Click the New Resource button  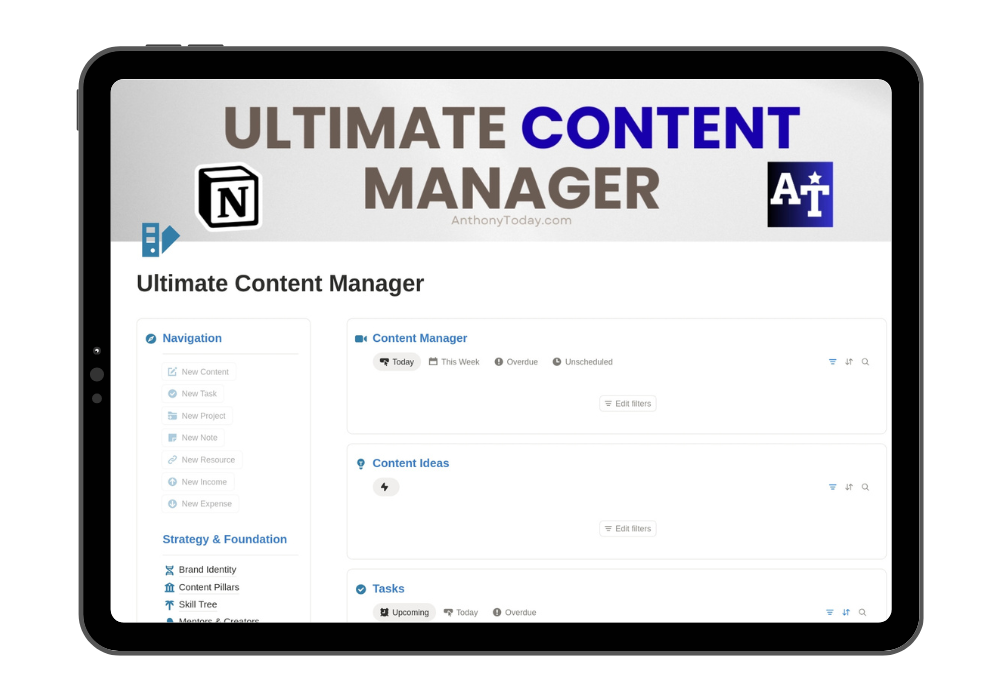point(202,460)
